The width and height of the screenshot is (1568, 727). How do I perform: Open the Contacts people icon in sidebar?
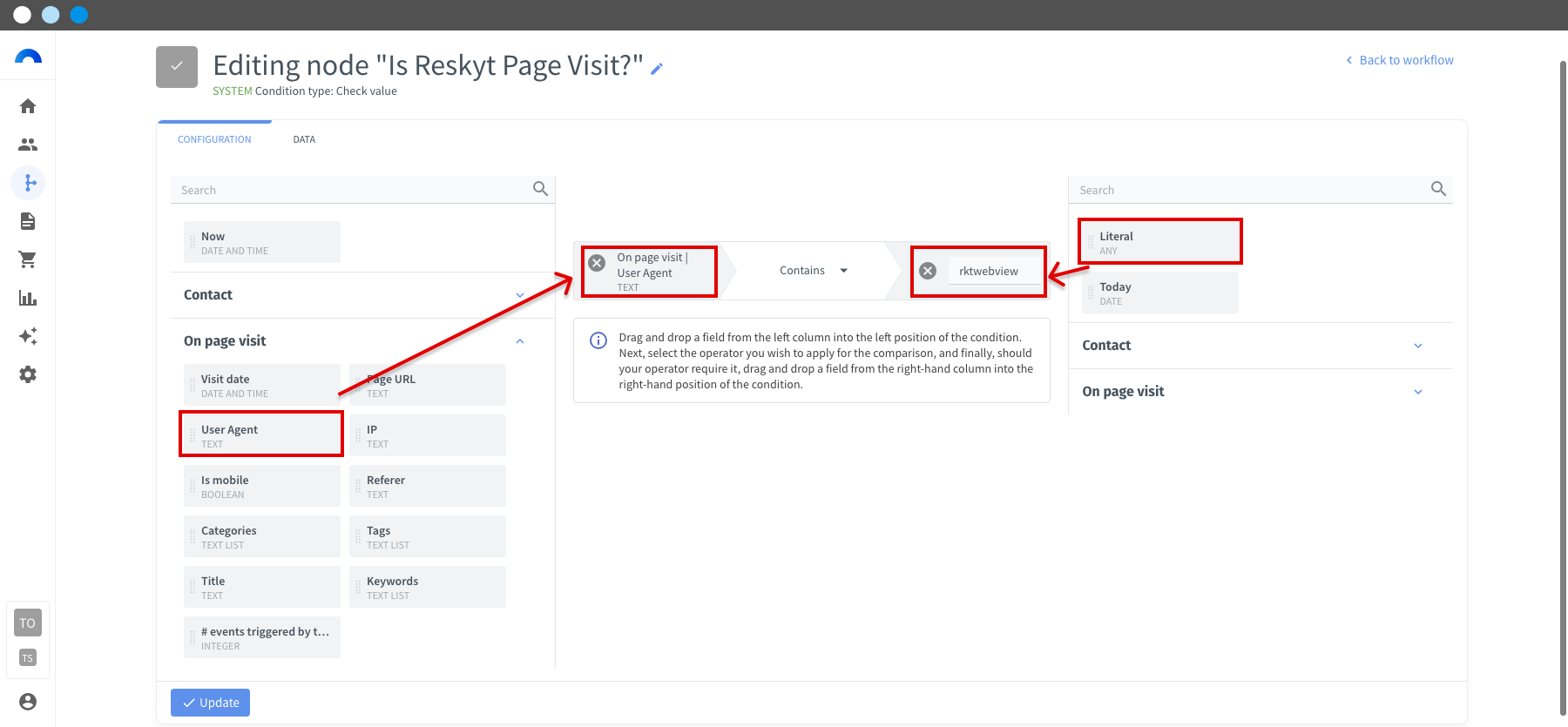(x=28, y=145)
